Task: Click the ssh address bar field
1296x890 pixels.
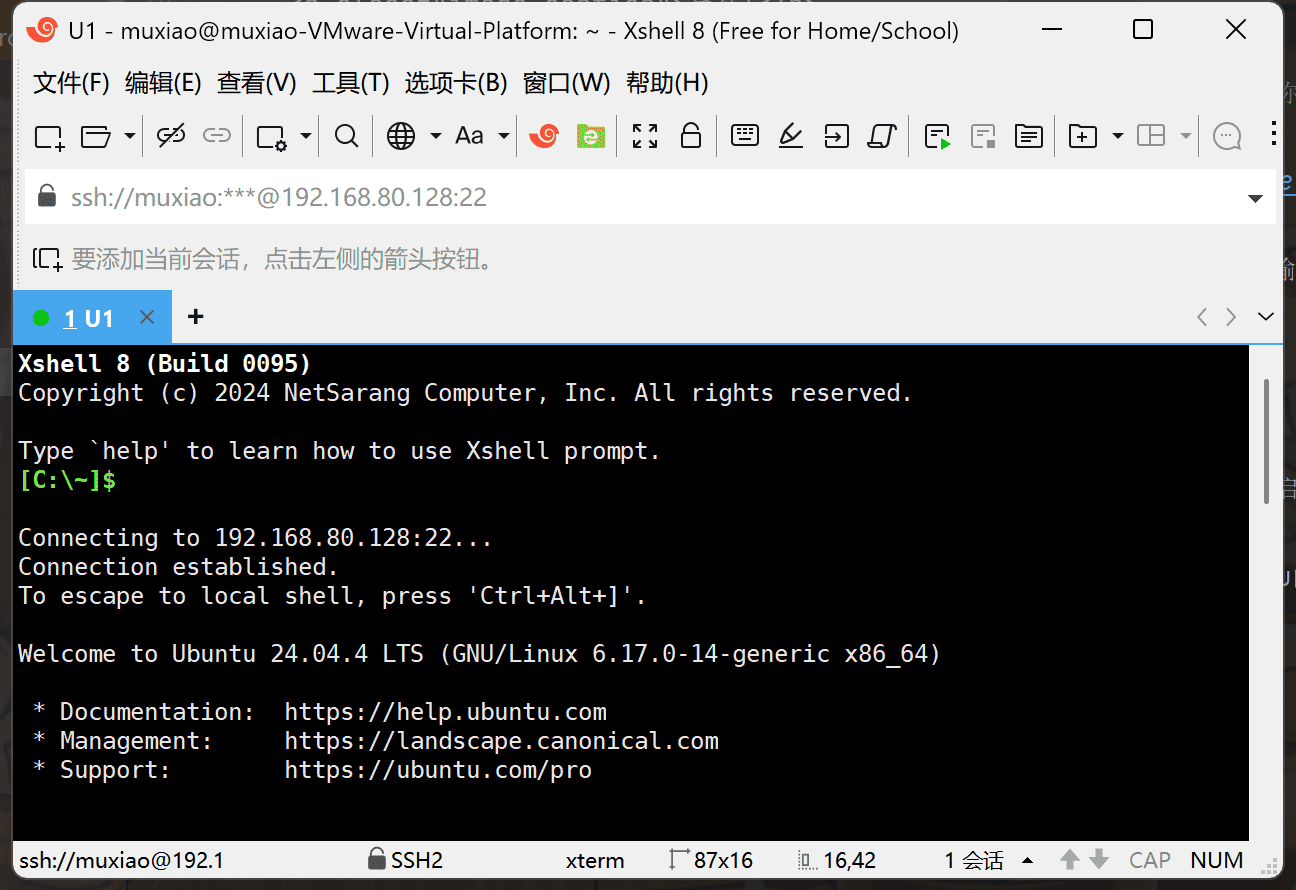Action: click(650, 197)
